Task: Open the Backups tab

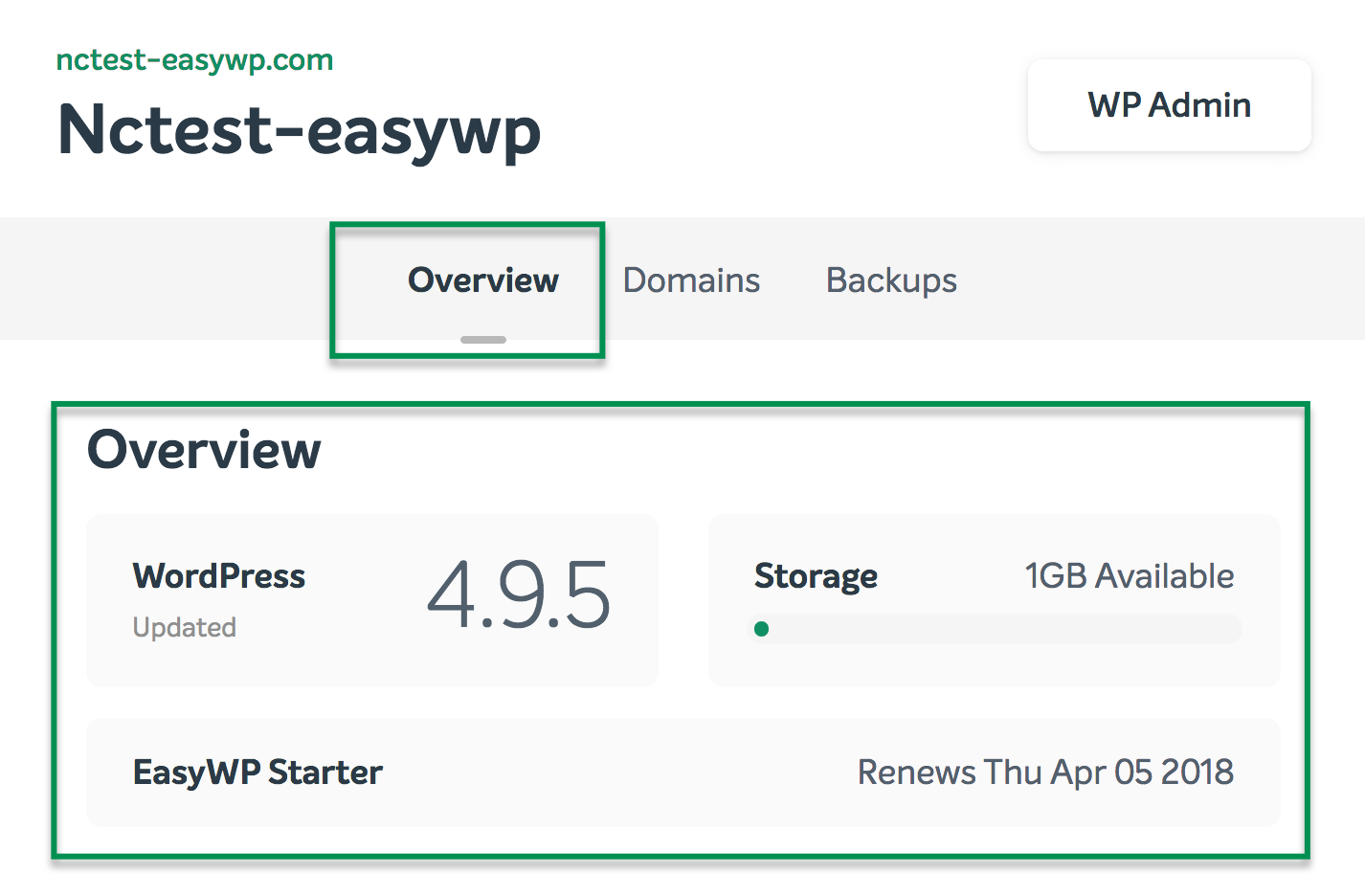Action: coord(891,280)
